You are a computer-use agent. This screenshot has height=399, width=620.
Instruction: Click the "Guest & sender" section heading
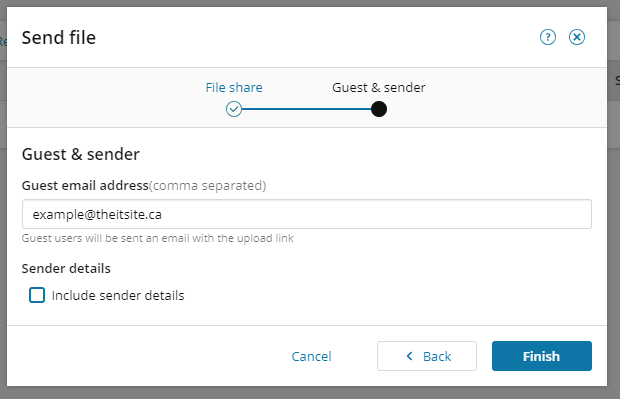81,154
